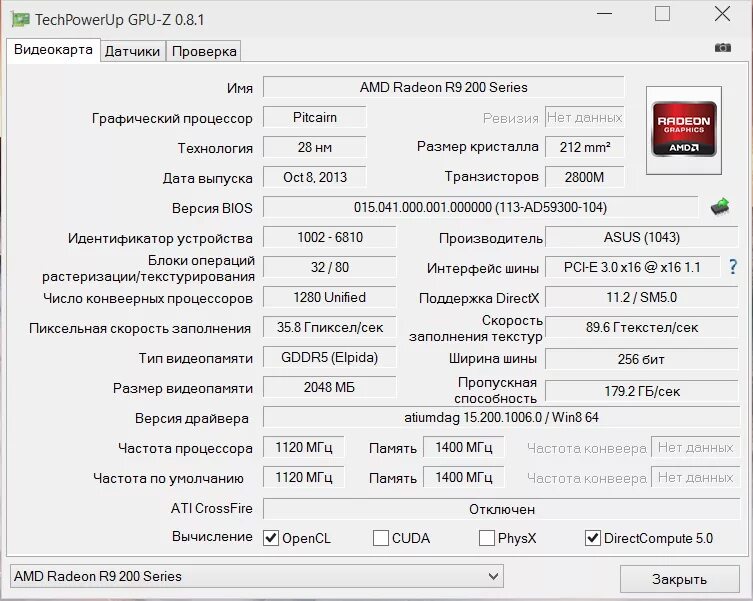Click the 1400 МГц memory field in Частота по умолчанию row
The height and width of the screenshot is (601, 753).
(463, 477)
